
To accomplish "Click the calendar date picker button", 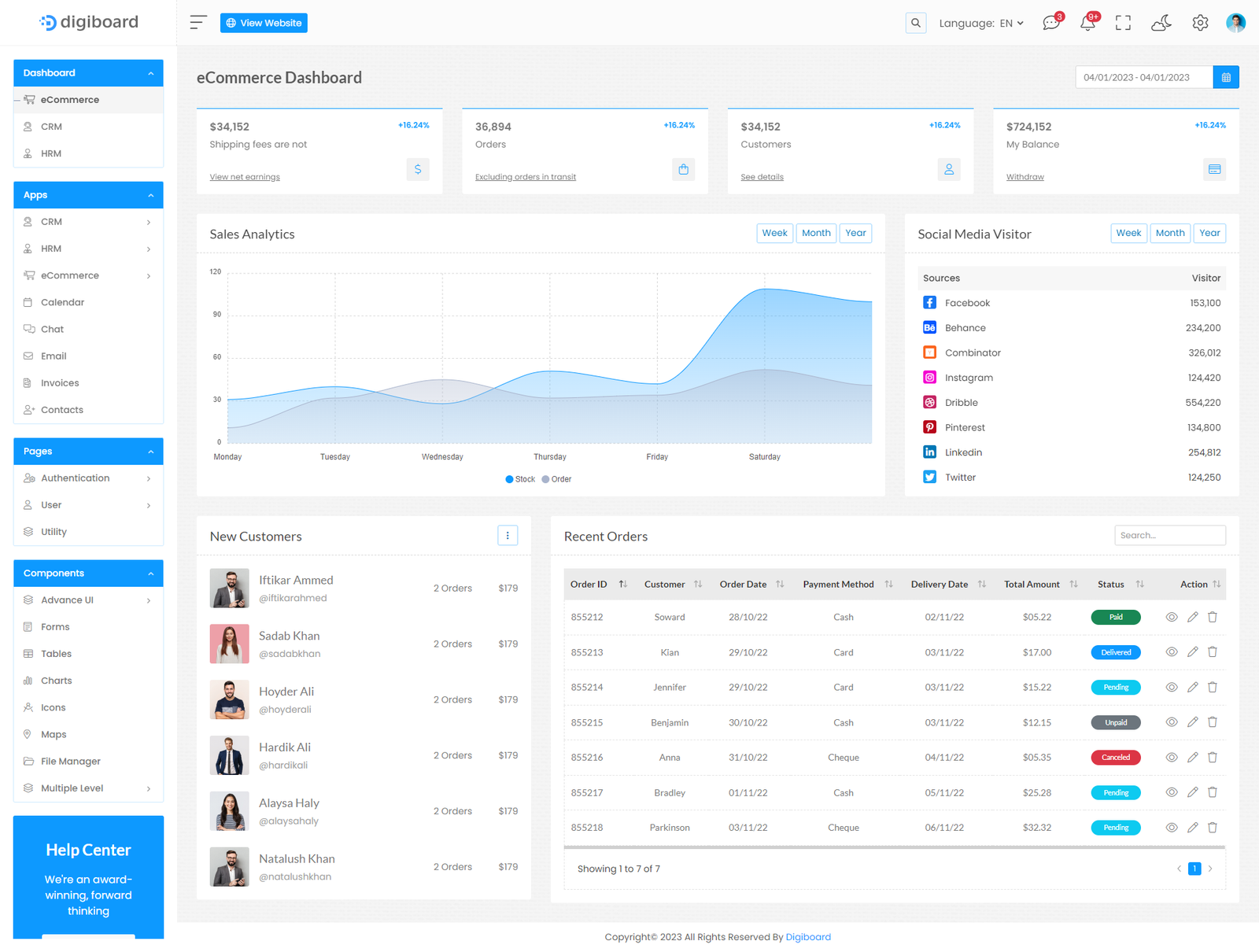I will (x=1225, y=77).
